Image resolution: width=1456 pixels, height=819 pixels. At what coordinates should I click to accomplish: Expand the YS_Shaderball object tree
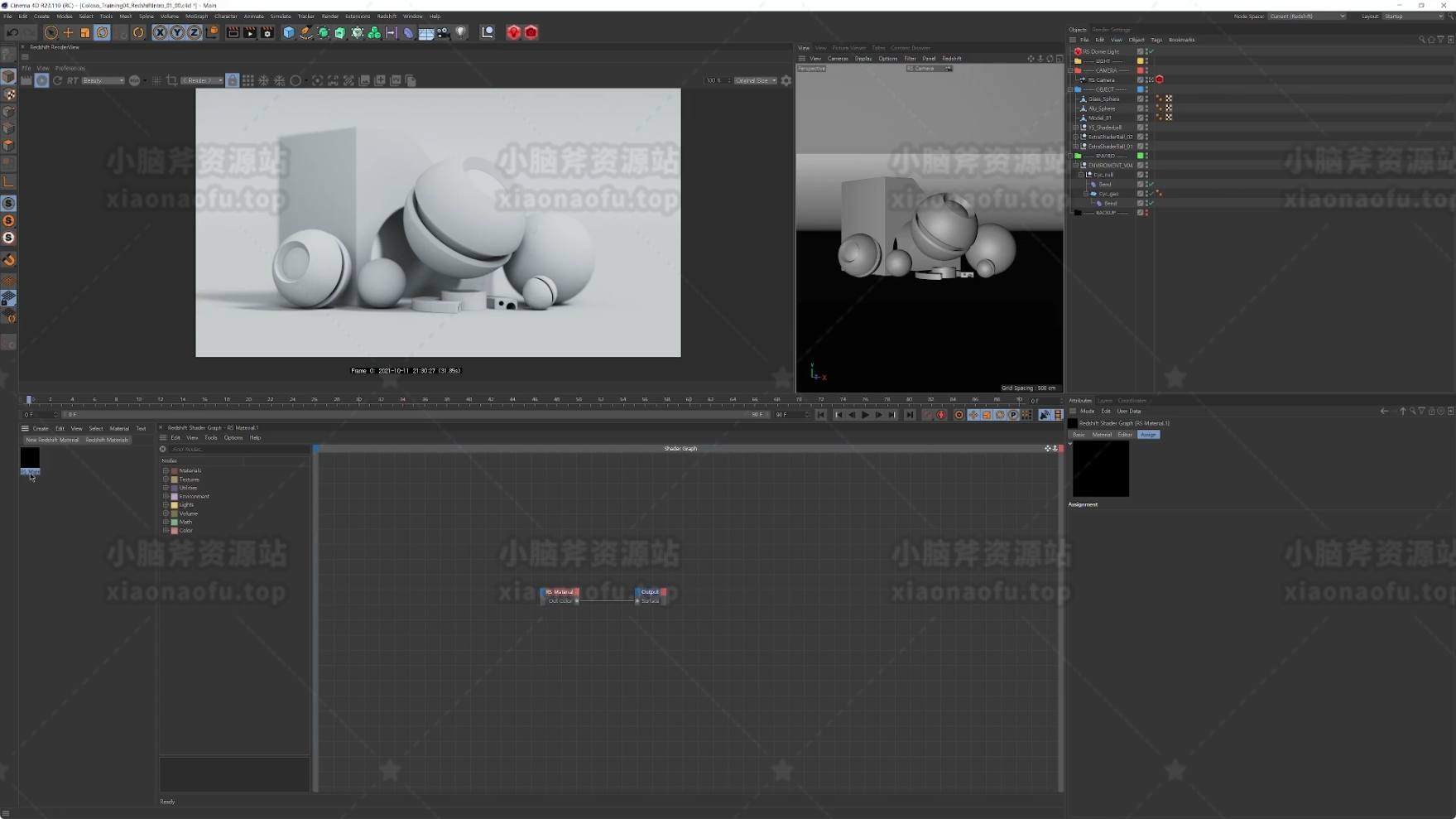tap(1075, 128)
